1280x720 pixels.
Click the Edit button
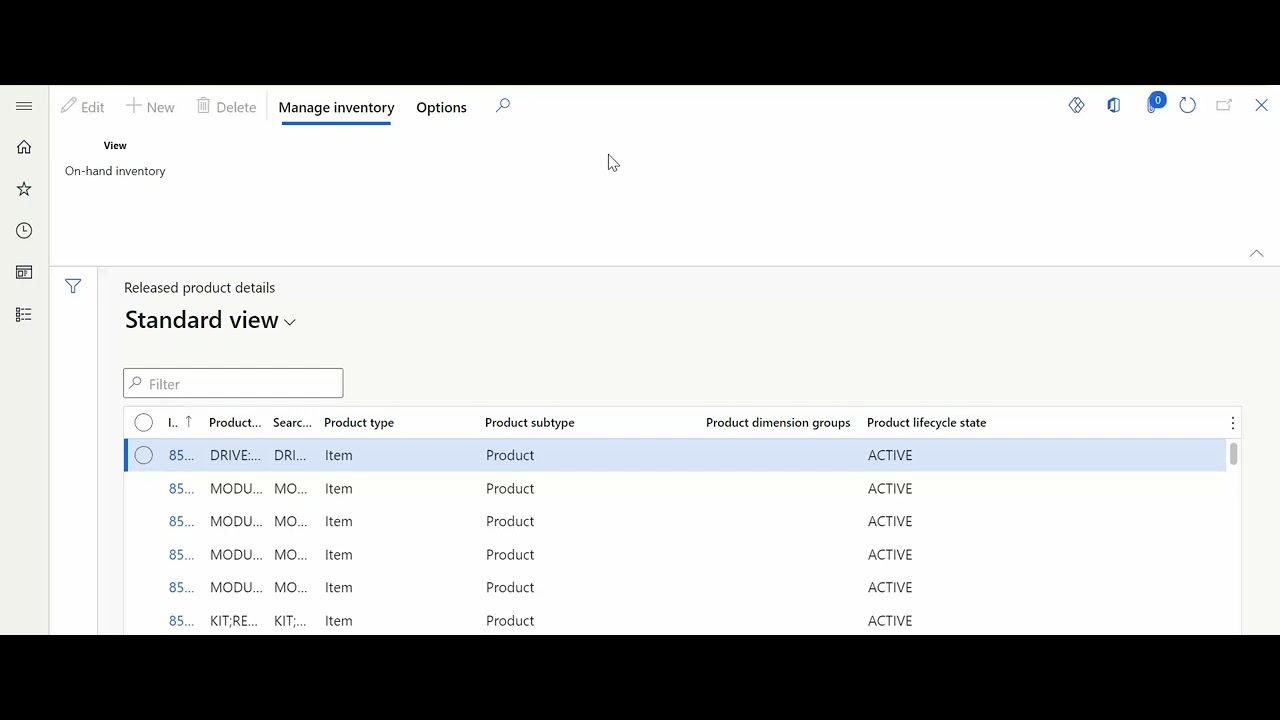tap(82, 107)
